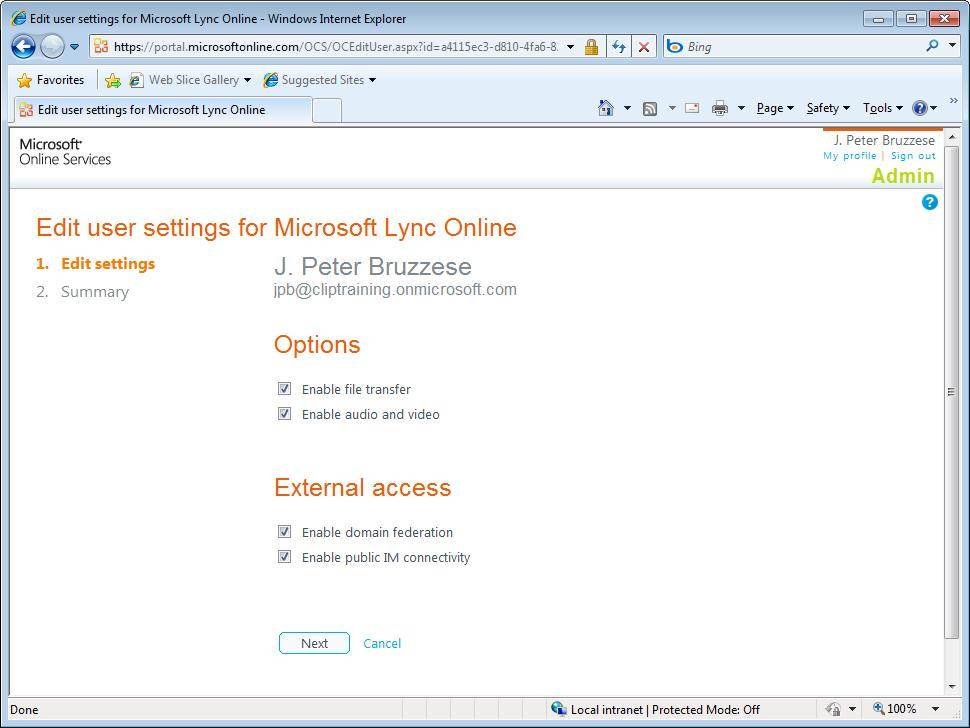Screen dimensions: 970x728
Task: Click the Web Slice Gallery page icon
Action: tap(135, 80)
